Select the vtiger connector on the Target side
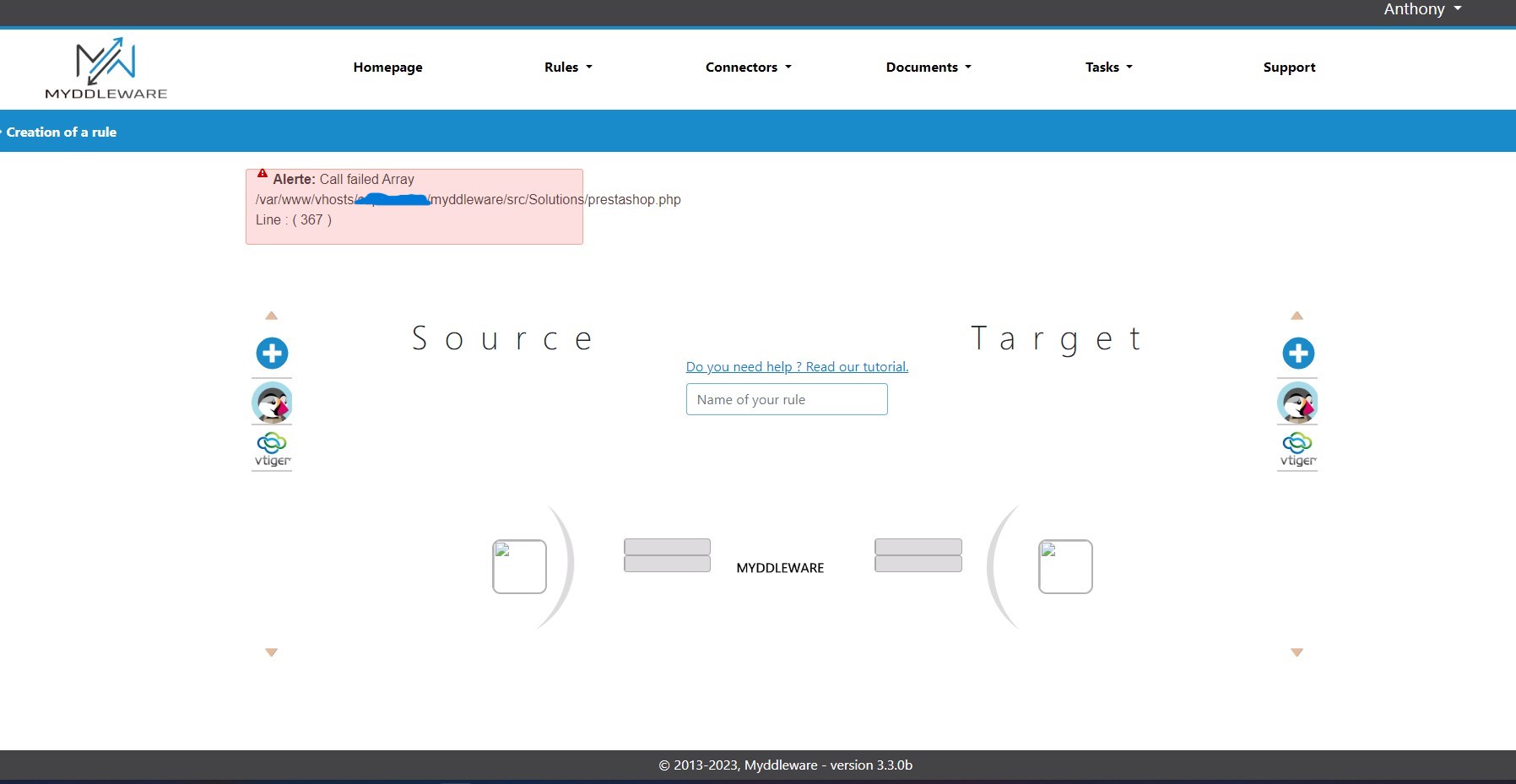 point(1297,450)
